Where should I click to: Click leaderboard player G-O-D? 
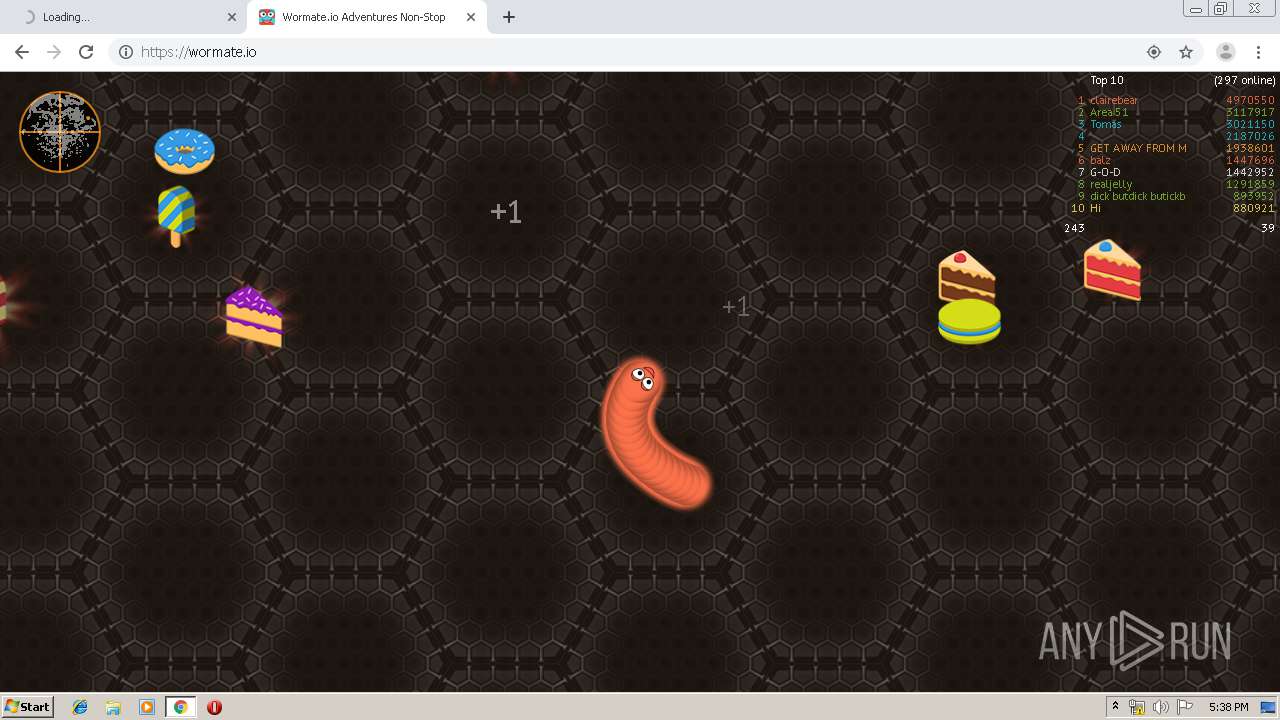pyautogui.click(x=1105, y=172)
